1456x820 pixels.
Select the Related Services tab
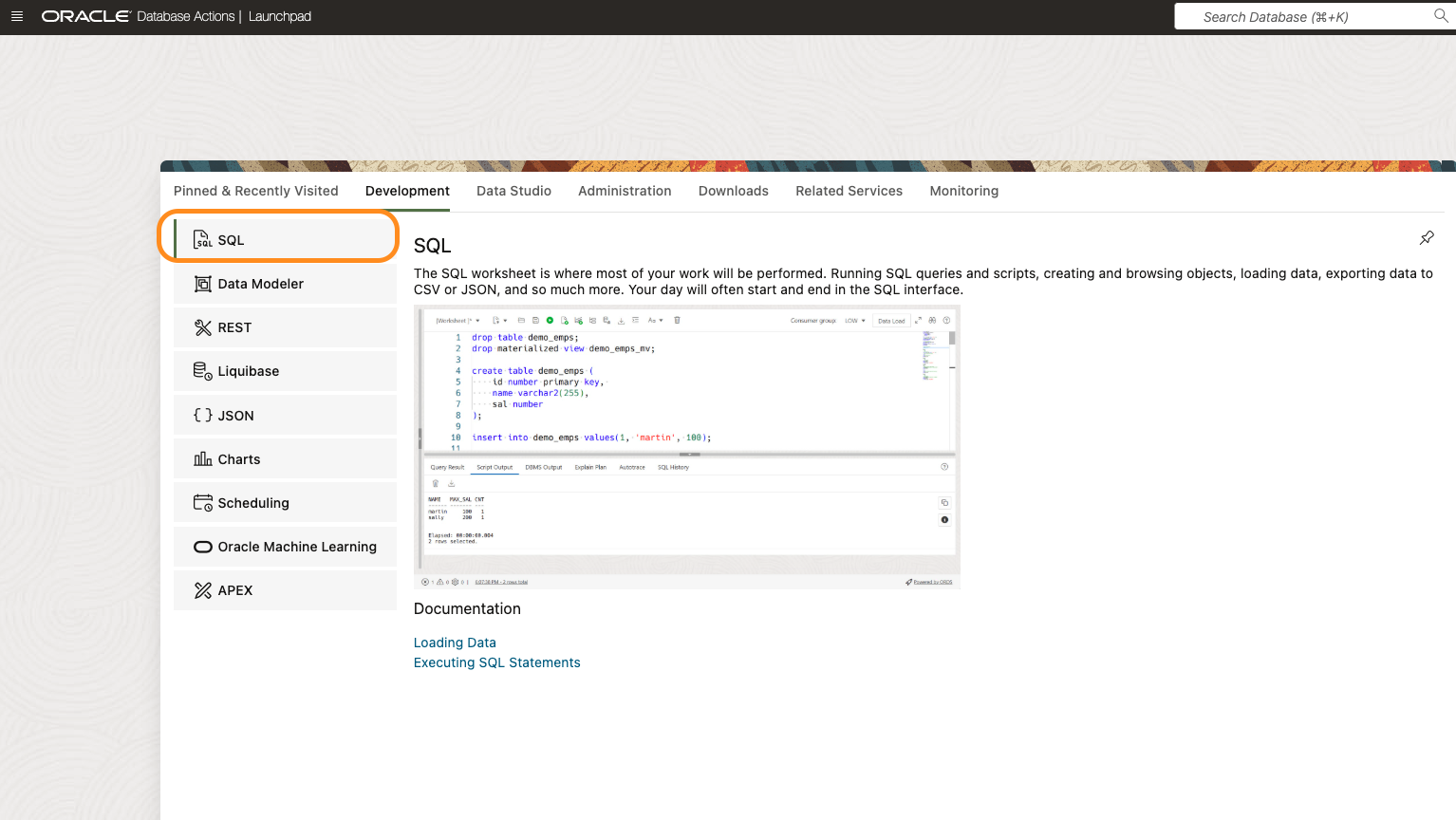pos(849,191)
